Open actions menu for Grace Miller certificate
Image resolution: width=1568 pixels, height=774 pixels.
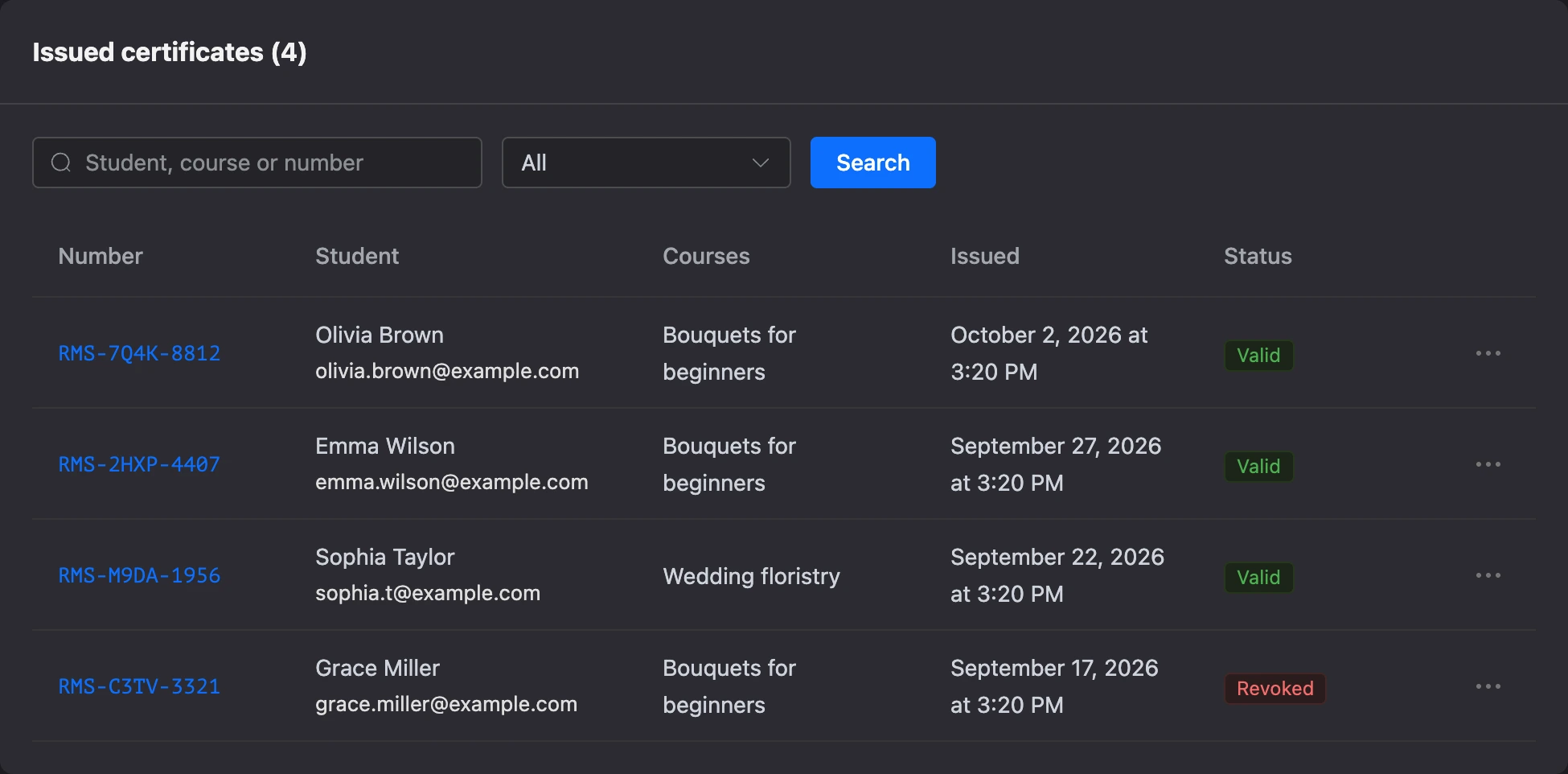[1488, 686]
